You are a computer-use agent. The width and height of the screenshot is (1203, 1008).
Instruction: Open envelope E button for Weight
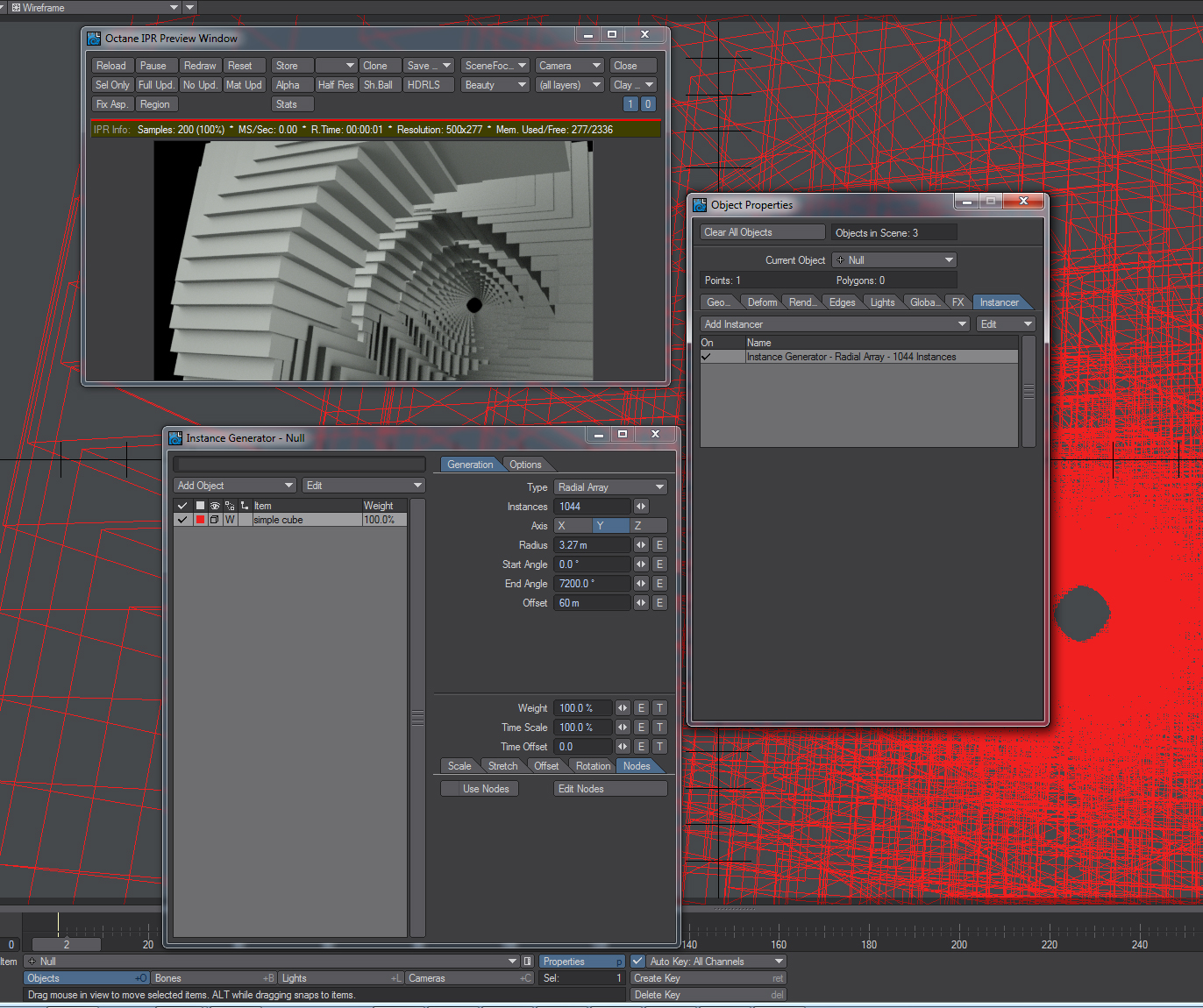641,708
